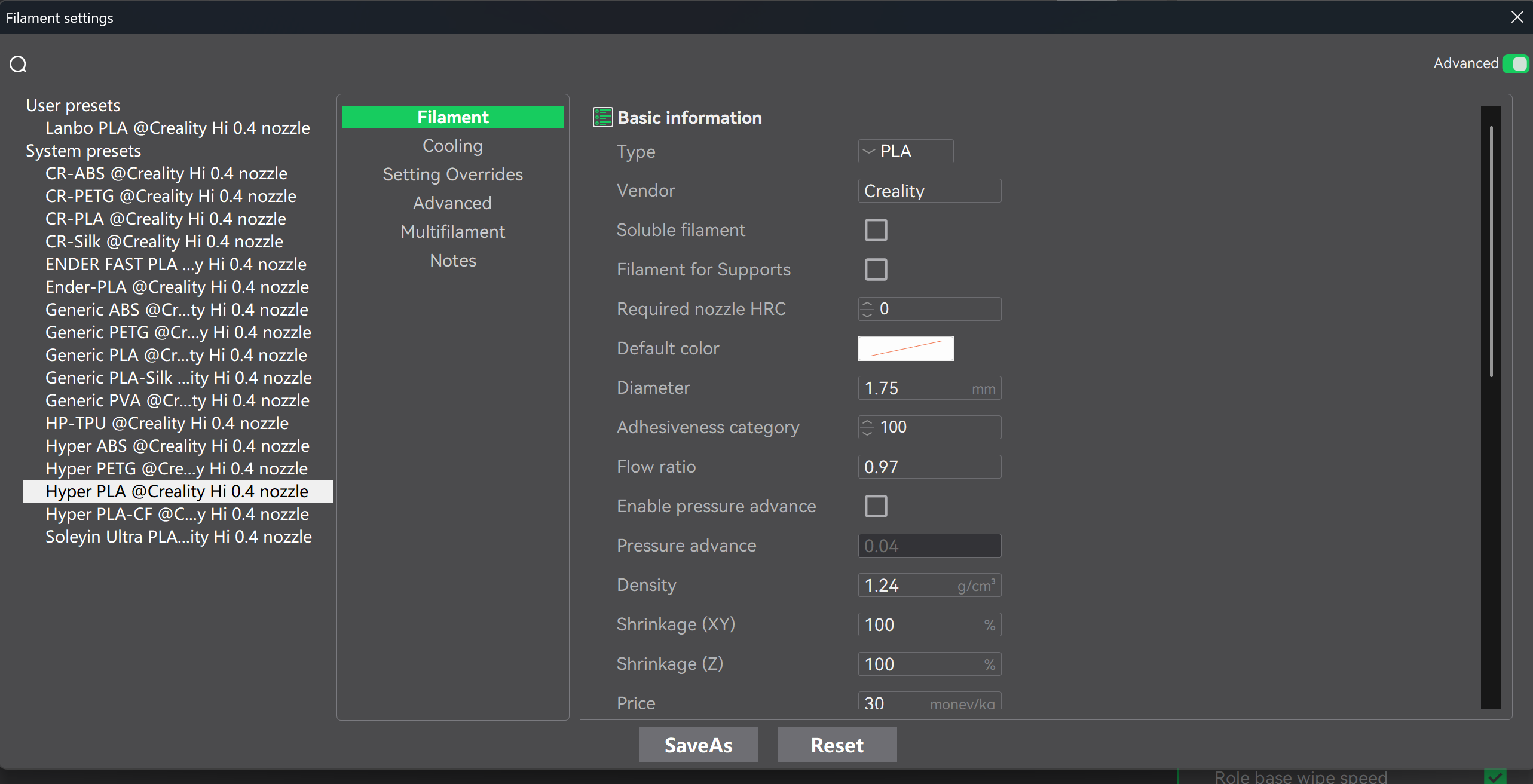Open the Default color swatch
The image size is (1533, 784).
pos(905,348)
